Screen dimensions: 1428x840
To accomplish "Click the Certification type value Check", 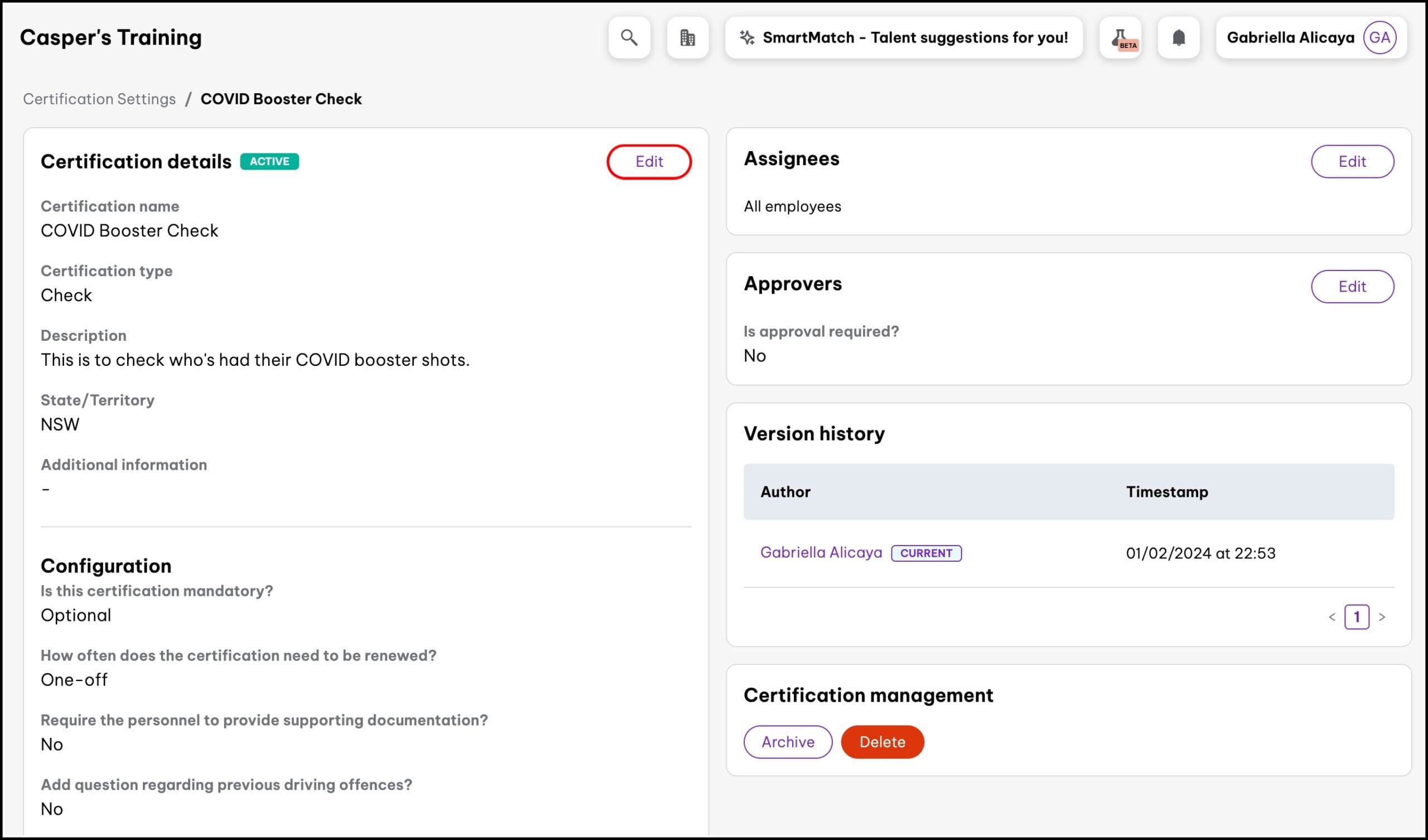I will (66, 295).
